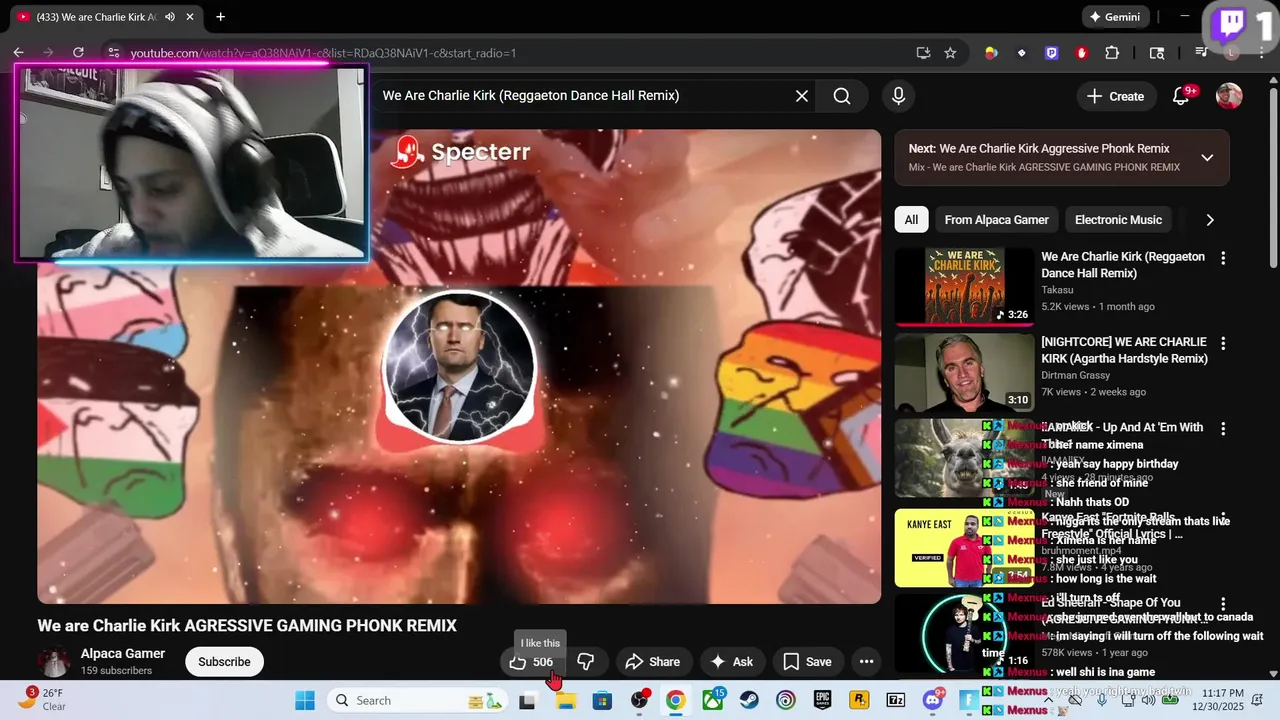This screenshot has width=1280, height=720.
Task: Like the video with the thumbs up
Action: pos(530,662)
